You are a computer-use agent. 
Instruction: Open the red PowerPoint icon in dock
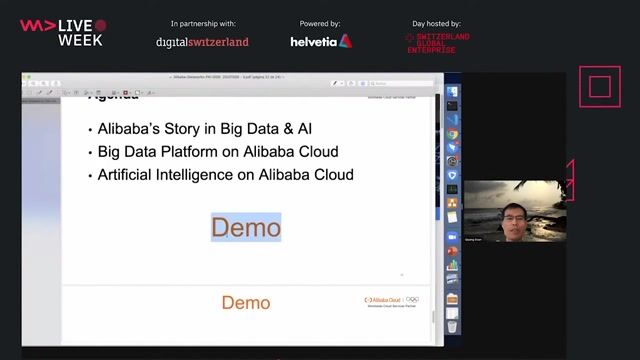[452, 251]
